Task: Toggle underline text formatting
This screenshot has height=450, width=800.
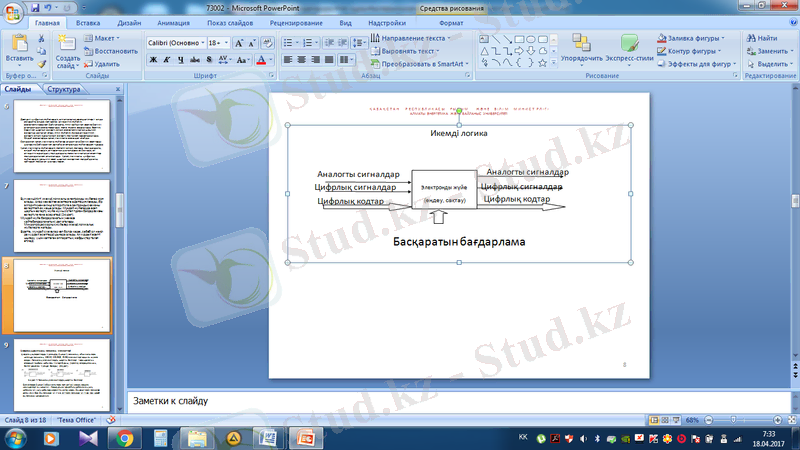Action: (x=183, y=60)
